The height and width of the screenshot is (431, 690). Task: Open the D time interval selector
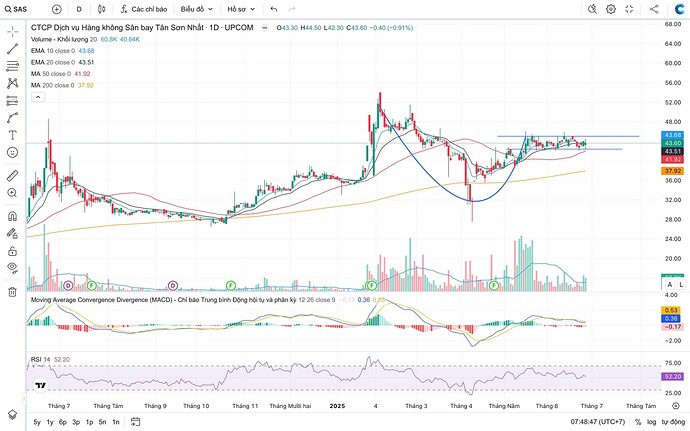click(x=79, y=9)
